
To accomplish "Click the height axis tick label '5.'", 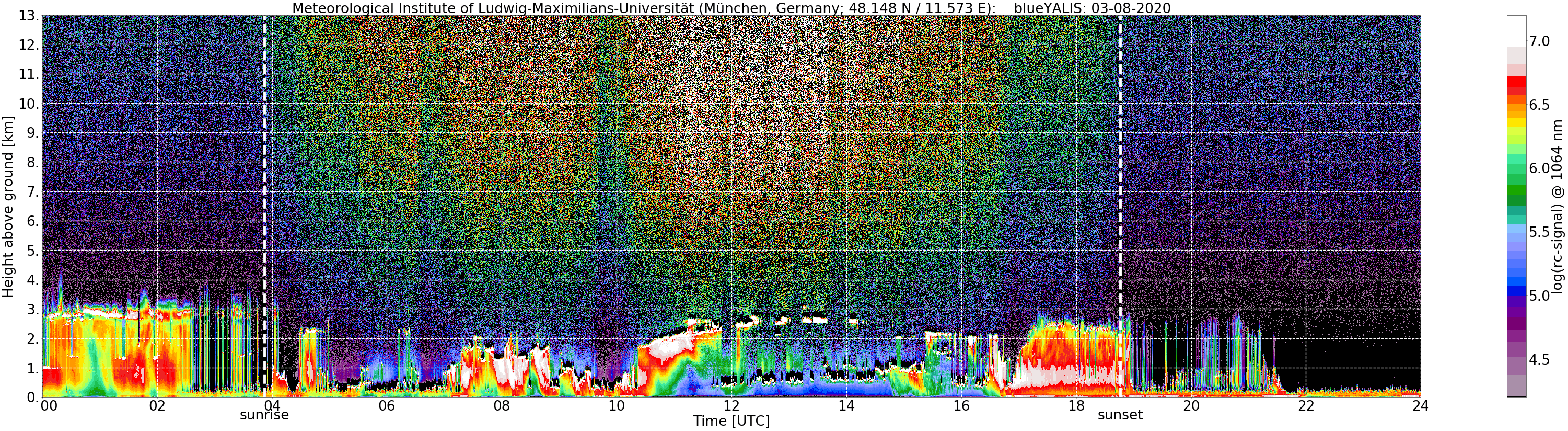I will (x=32, y=251).
